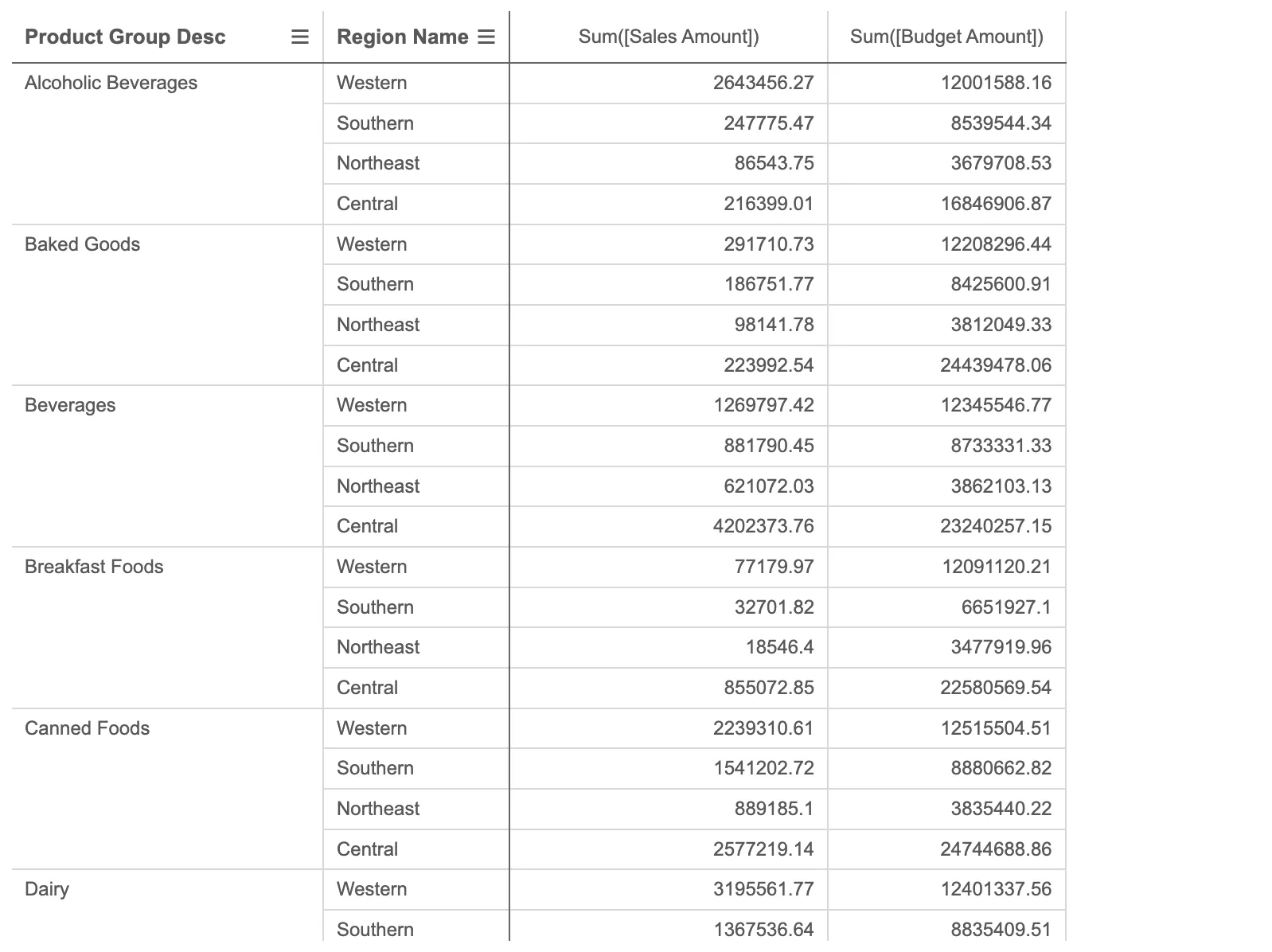Select the Beverages group row
The width and height of the screenshot is (1272, 952).
tap(68, 405)
